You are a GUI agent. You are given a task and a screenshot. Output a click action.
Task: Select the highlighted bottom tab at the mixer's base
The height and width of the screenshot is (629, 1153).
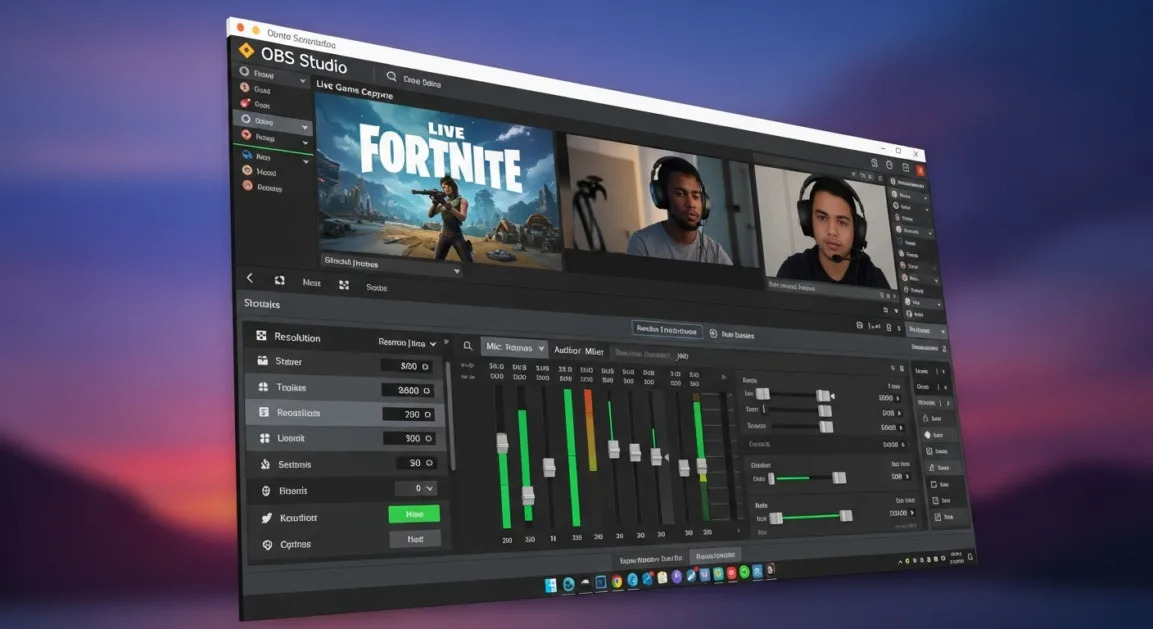(x=715, y=555)
